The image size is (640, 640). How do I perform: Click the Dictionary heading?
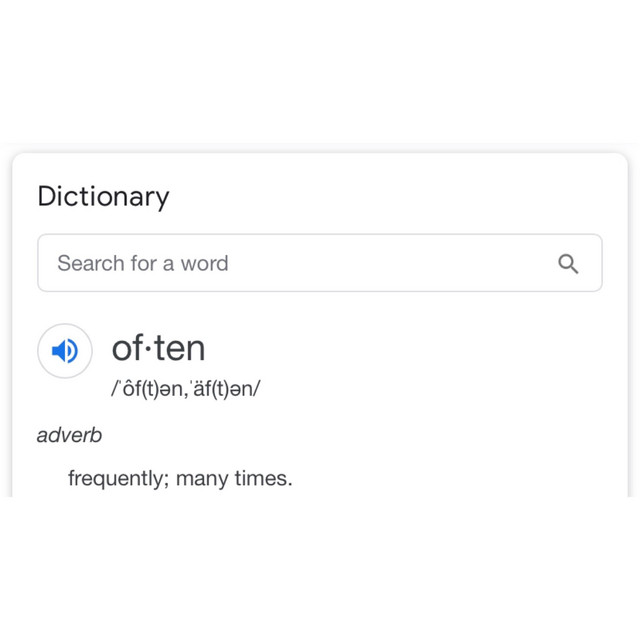pyautogui.click(x=103, y=197)
